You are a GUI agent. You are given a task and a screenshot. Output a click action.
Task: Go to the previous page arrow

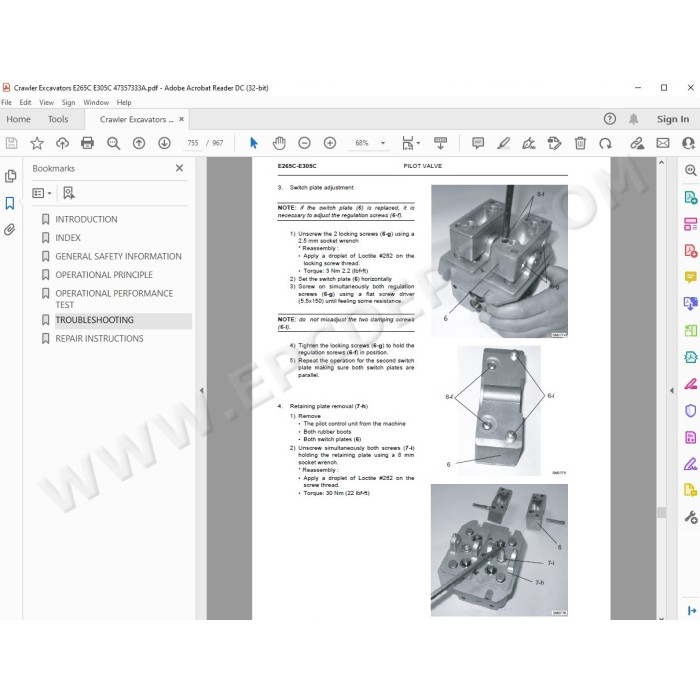[139, 143]
